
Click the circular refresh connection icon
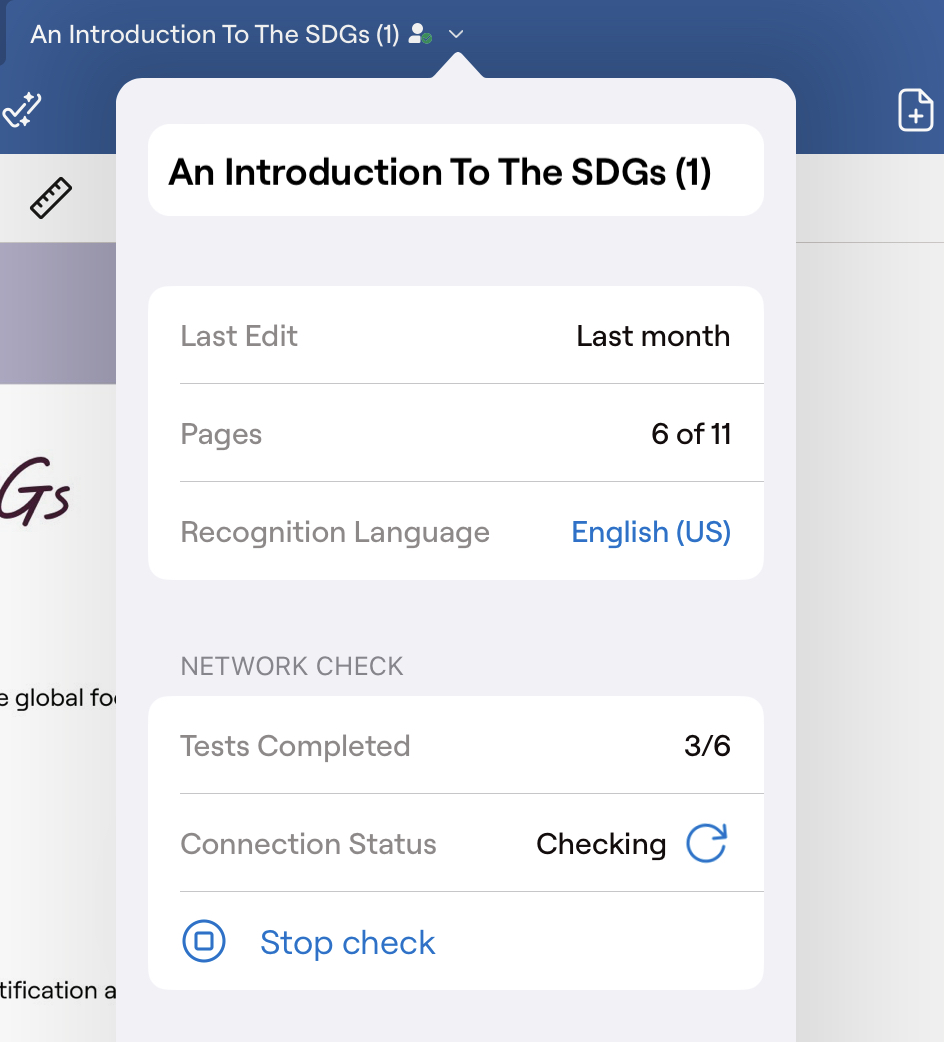click(x=706, y=844)
